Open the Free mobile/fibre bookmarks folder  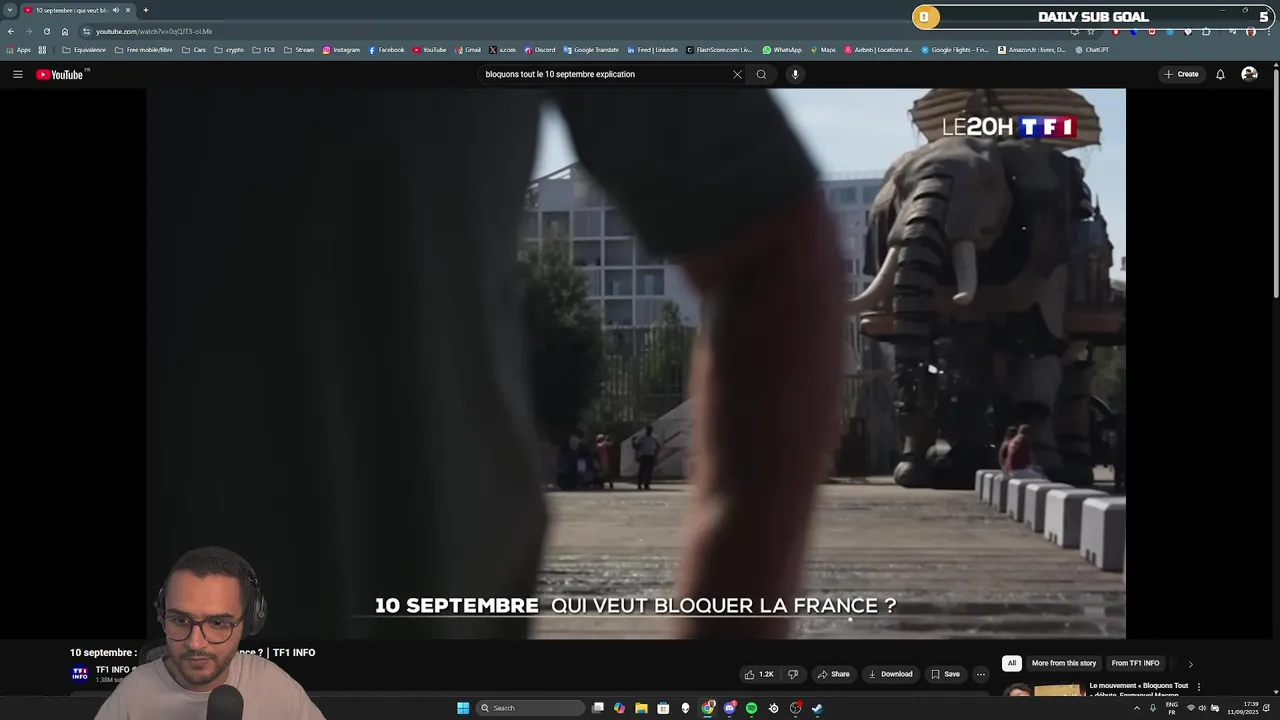tap(143, 50)
